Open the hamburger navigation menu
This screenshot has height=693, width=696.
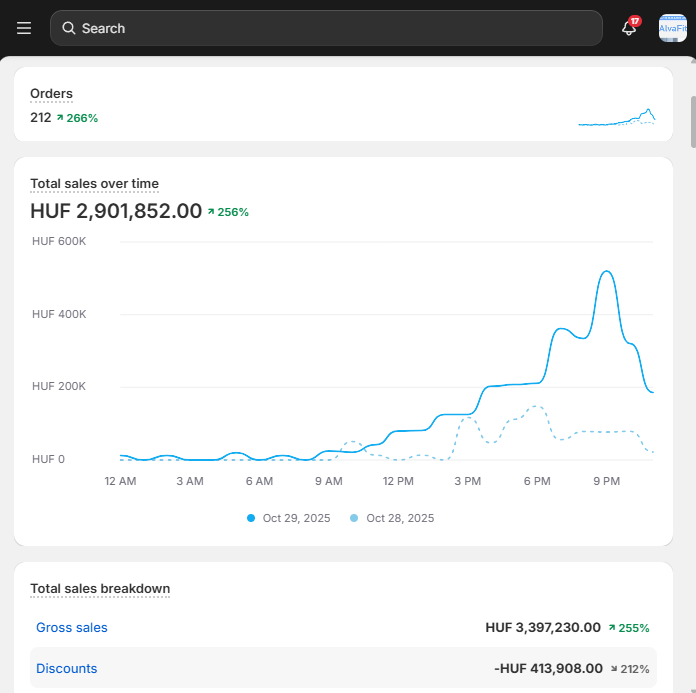coord(24,28)
